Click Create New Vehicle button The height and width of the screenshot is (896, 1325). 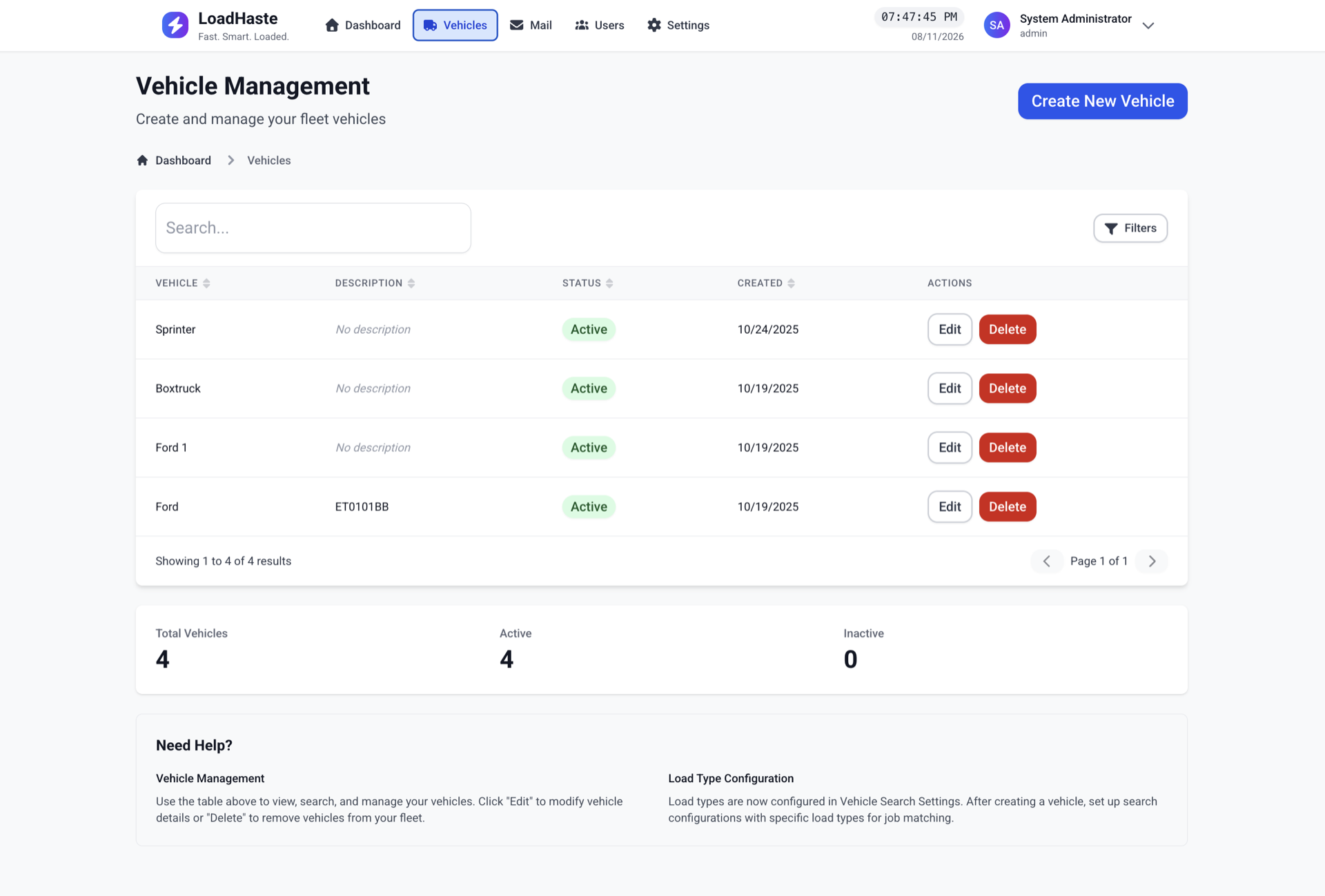pyautogui.click(x=1102, y=101)
